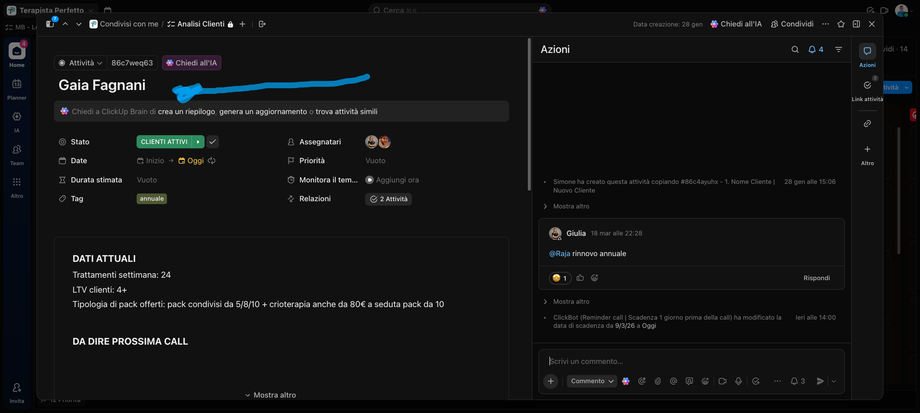Advance status using CLIENTI ATTIVI arrow
Viewport: 920px width, 413px height.
[x=199, y=142]
